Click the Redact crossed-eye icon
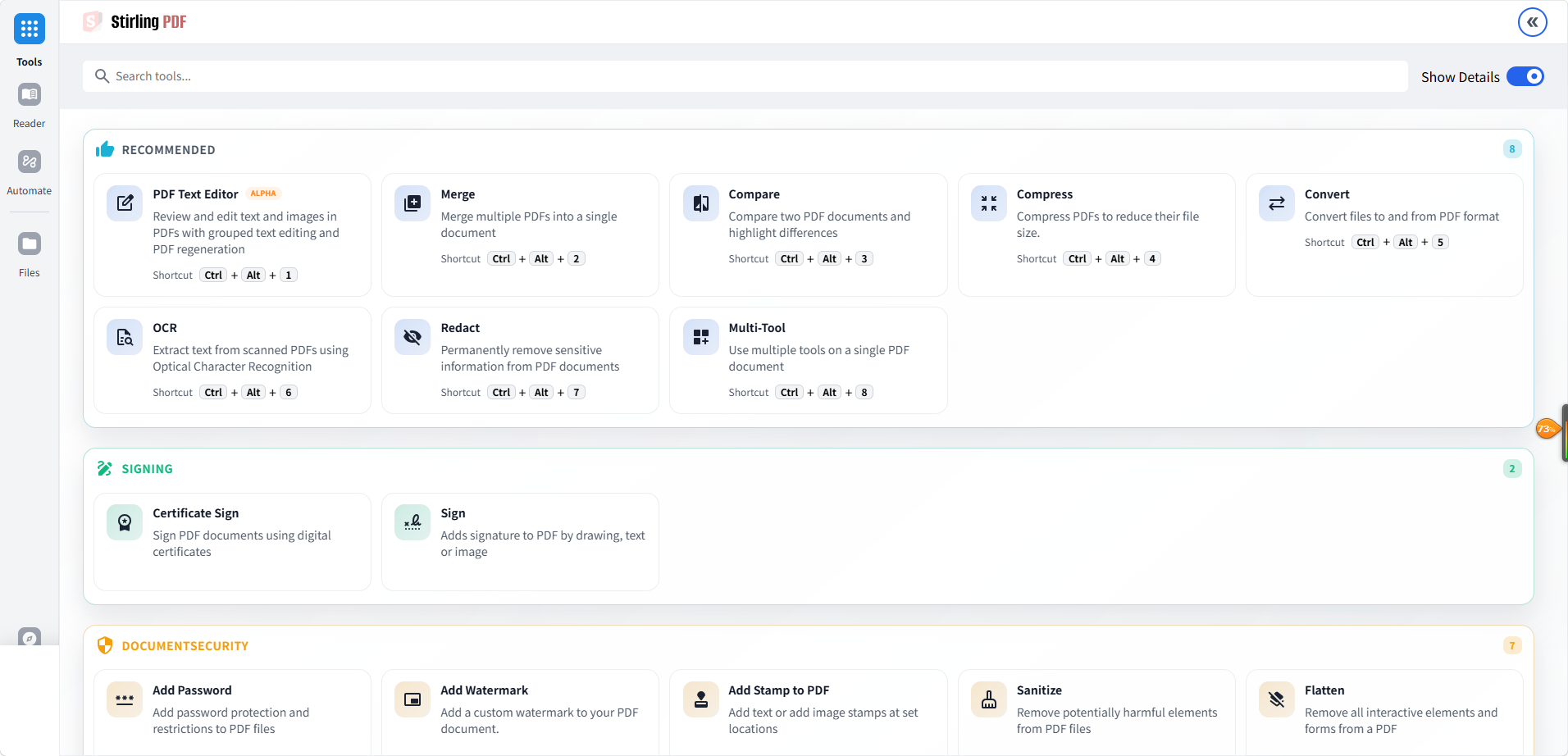This screenshot has height=756, width=1568. pyautogui.click(x=413, y=336)
